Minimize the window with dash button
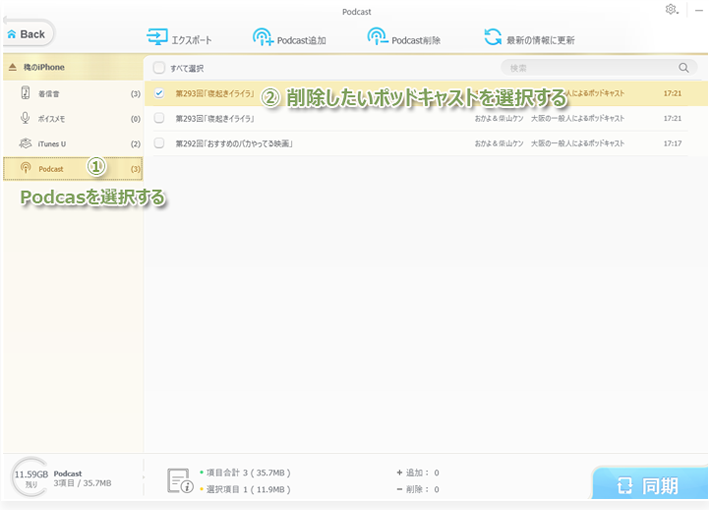This screenshot has width=709, height=510. pos(699,10)
